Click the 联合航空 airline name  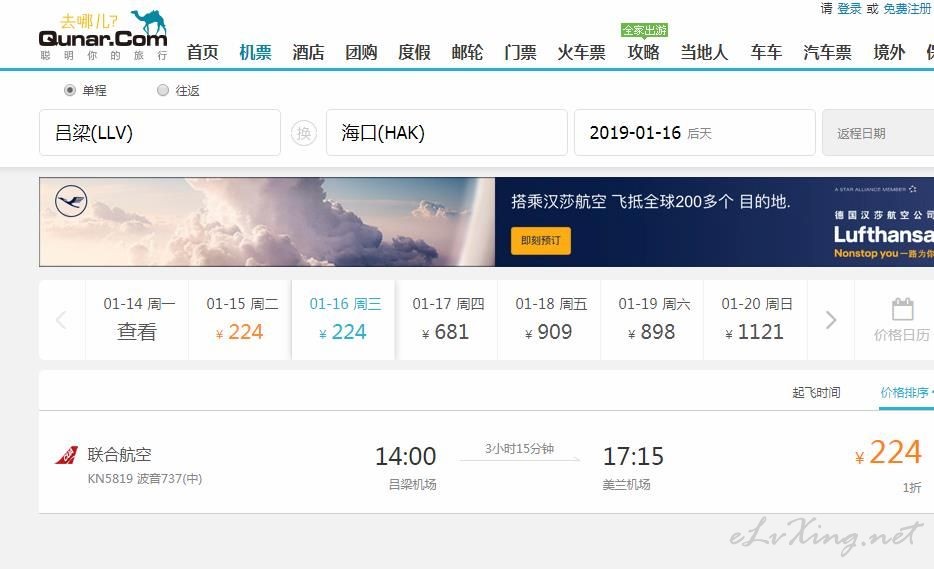click(x=120, y=455)
